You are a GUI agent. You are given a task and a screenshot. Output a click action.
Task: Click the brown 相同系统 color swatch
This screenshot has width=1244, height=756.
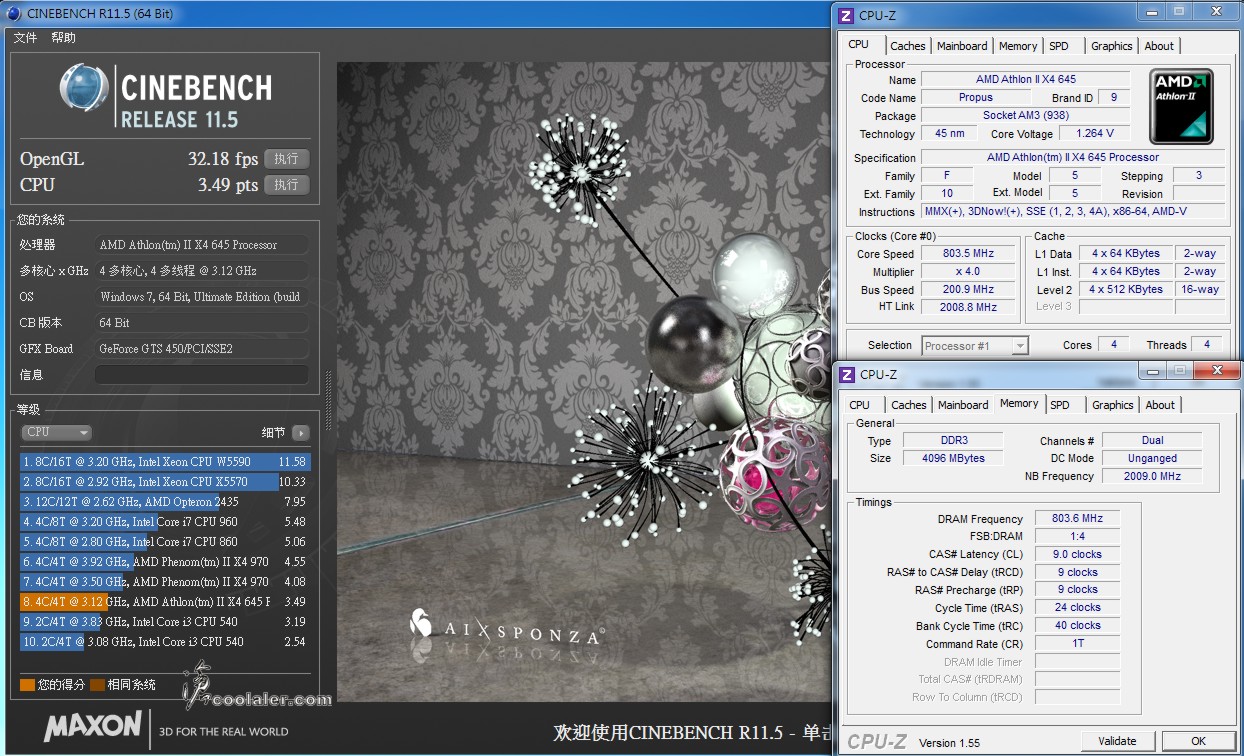coord(97,685)
